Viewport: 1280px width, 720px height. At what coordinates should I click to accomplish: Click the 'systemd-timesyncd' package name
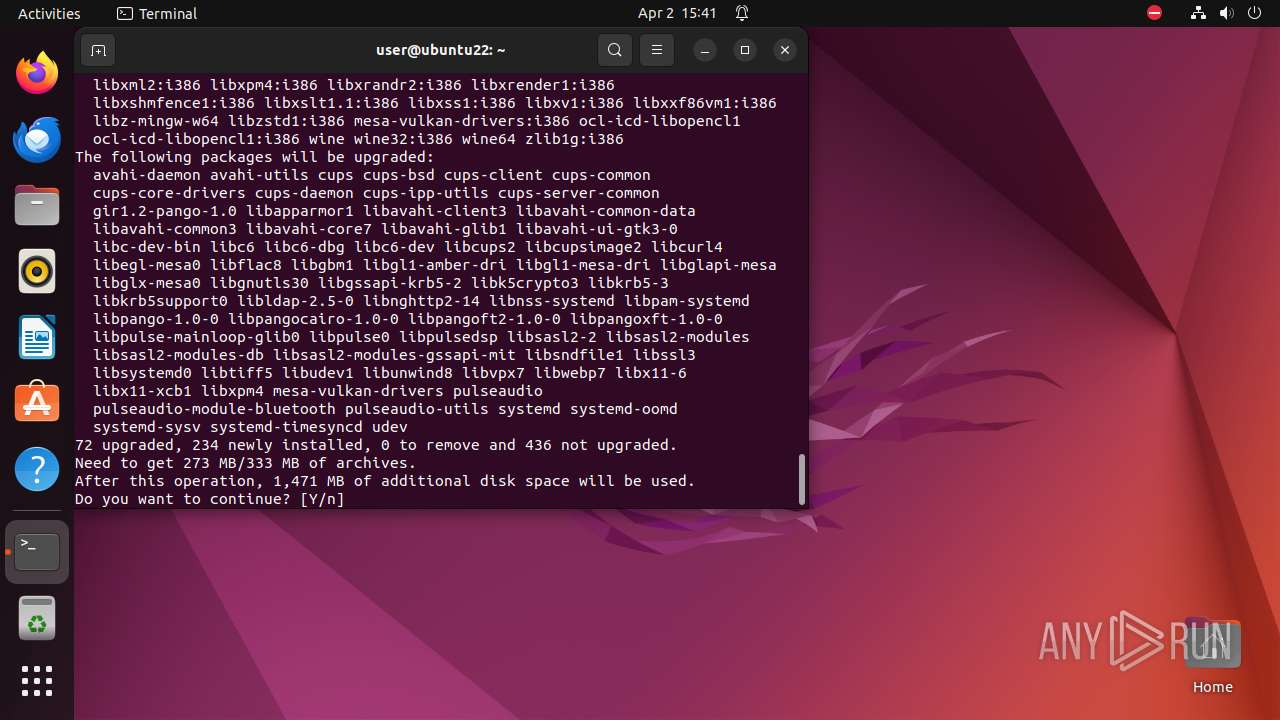pyautogui.click(x=286, y=427)
